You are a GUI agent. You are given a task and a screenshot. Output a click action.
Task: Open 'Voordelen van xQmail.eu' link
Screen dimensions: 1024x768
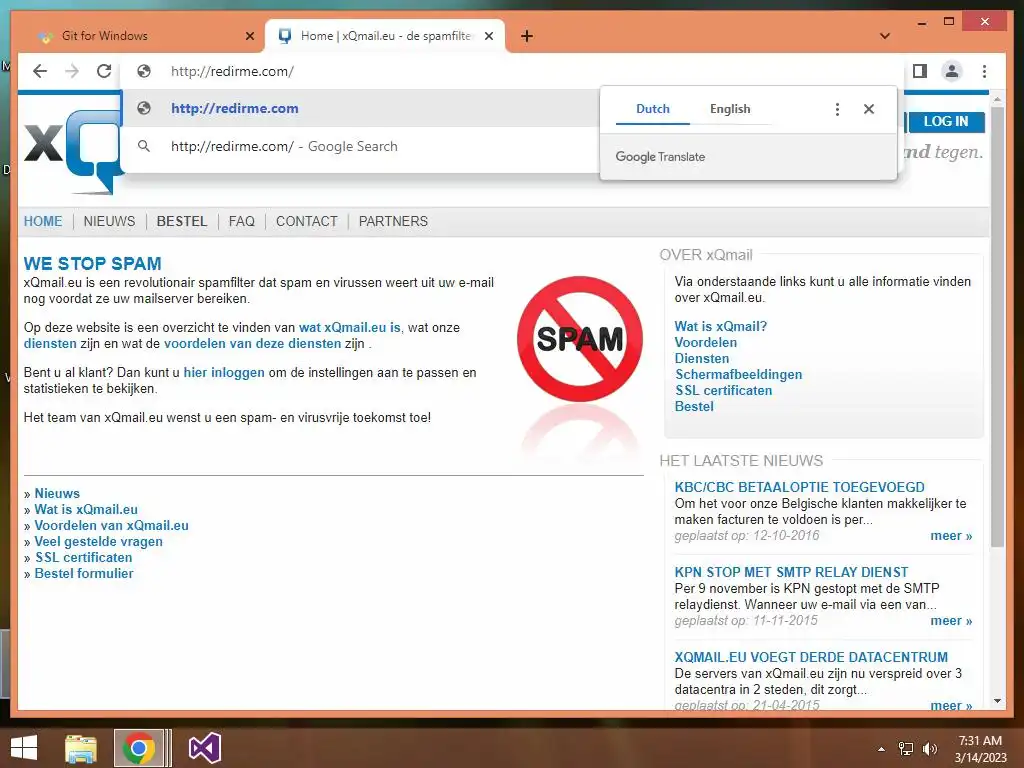pyautogui.click(x=111, y=526)
